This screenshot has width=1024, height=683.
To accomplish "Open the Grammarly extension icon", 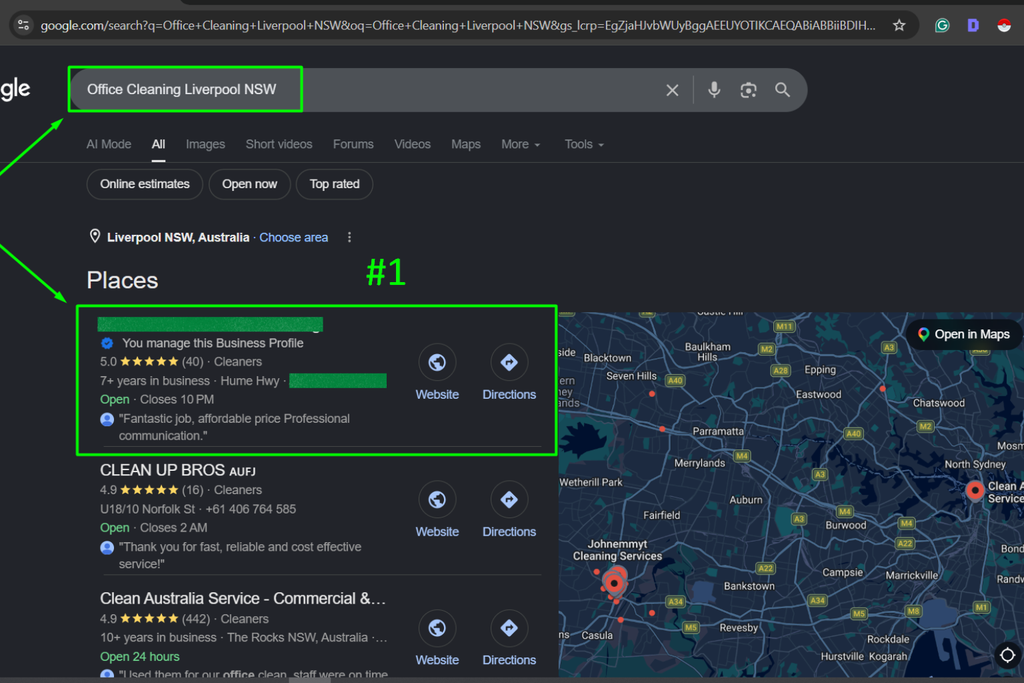I will [x=942, y=25].
